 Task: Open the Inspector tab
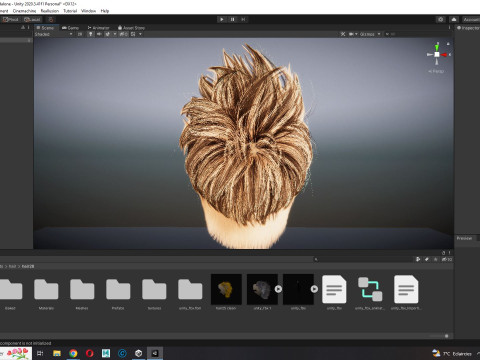[468, 28]
